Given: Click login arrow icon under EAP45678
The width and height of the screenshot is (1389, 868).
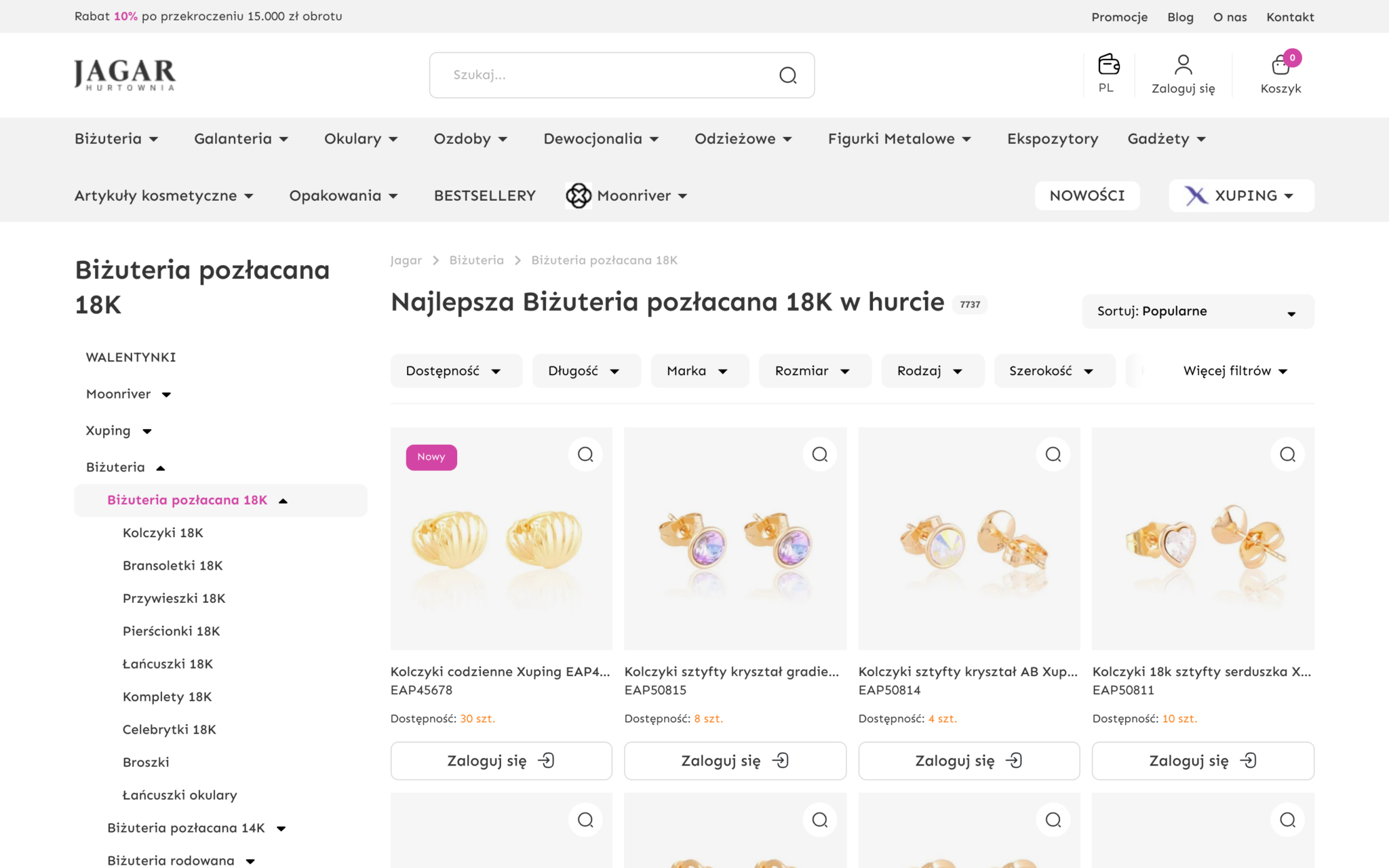Looking at the screenshot, I should click(x=546, y=761).
